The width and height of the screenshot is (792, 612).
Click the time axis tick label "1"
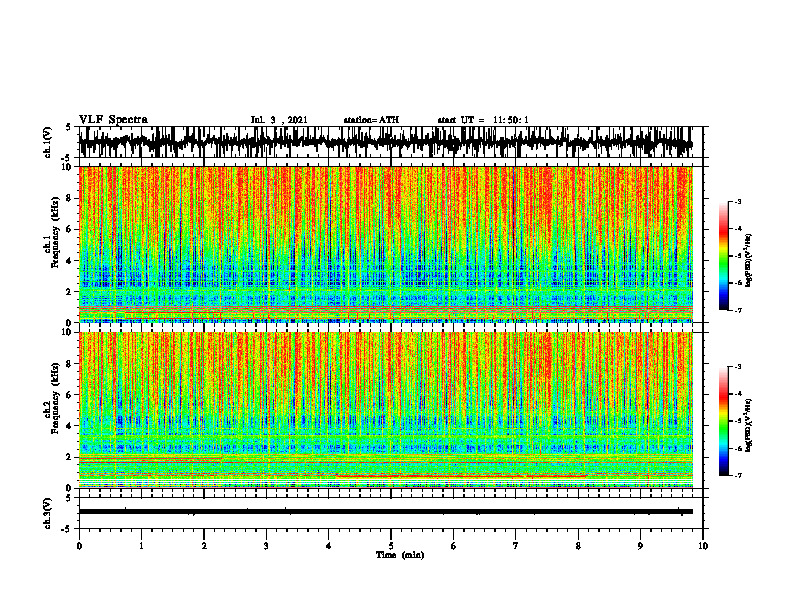tap(141, 546)
